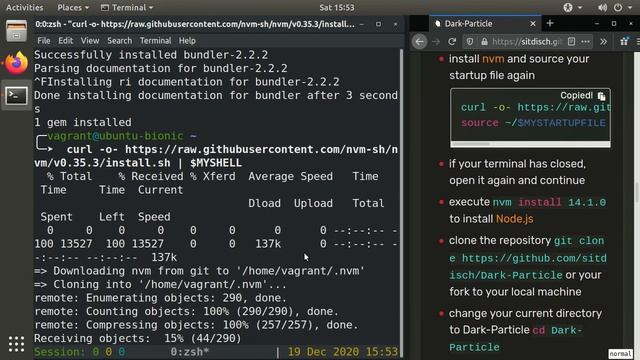Open the terminal View menu
Viewport: 640px width, 360px height.
[90, 40]
